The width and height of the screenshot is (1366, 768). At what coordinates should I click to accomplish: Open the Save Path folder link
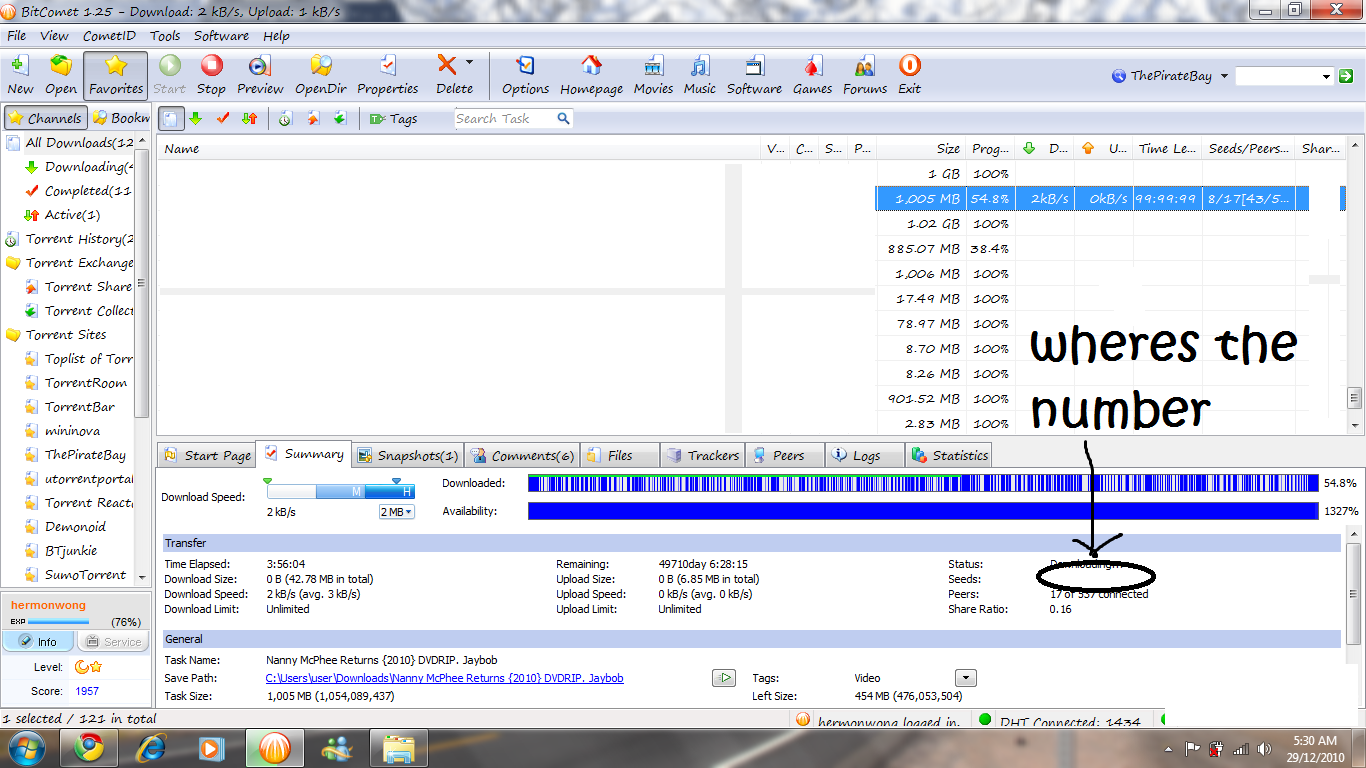pyautogui.click(x=444, y=678)
